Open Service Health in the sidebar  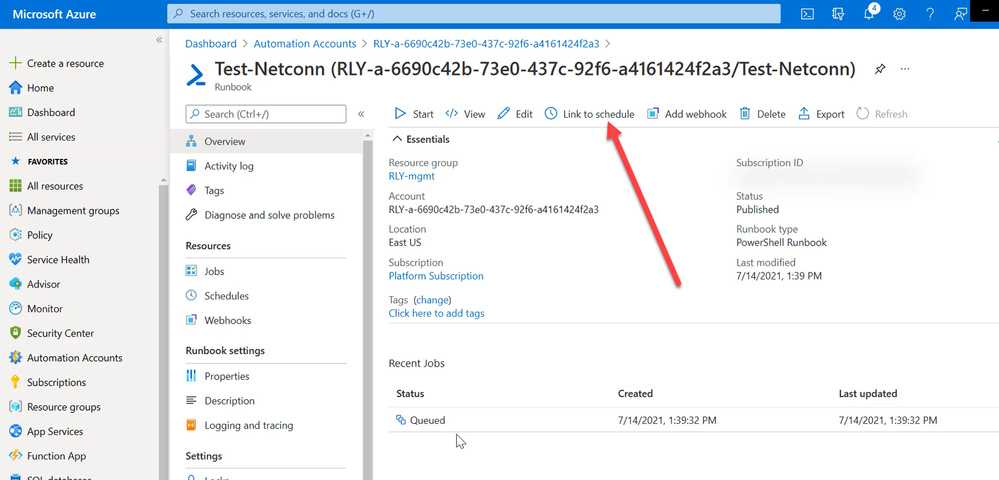58,259
